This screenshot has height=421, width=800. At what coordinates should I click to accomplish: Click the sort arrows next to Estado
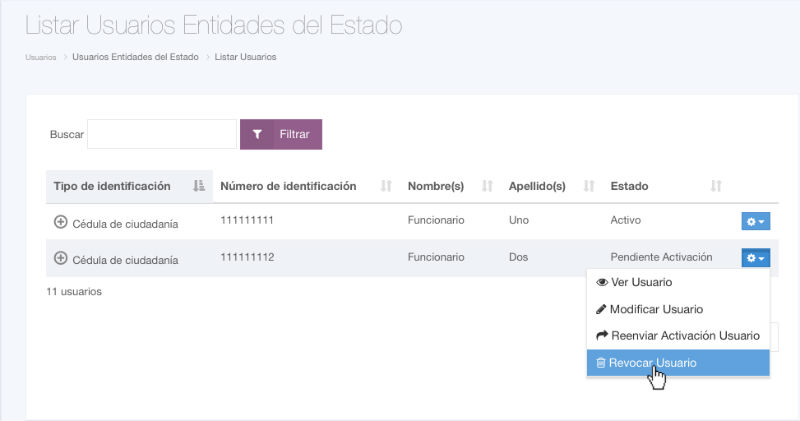[x=716, y=186]
